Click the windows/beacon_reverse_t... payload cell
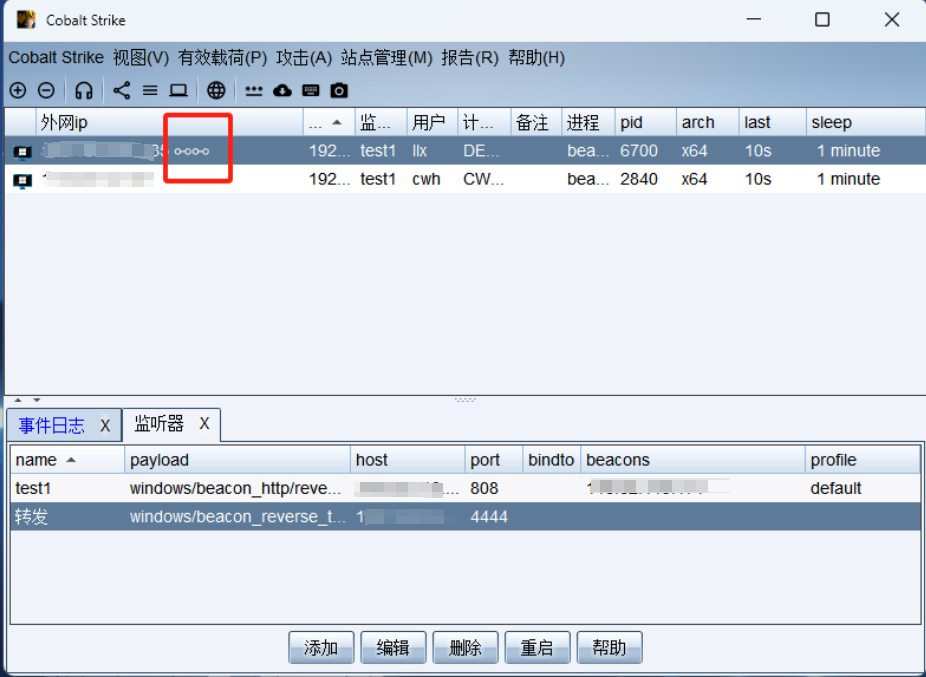The image size is (926, 677). [x=237, y=516]
